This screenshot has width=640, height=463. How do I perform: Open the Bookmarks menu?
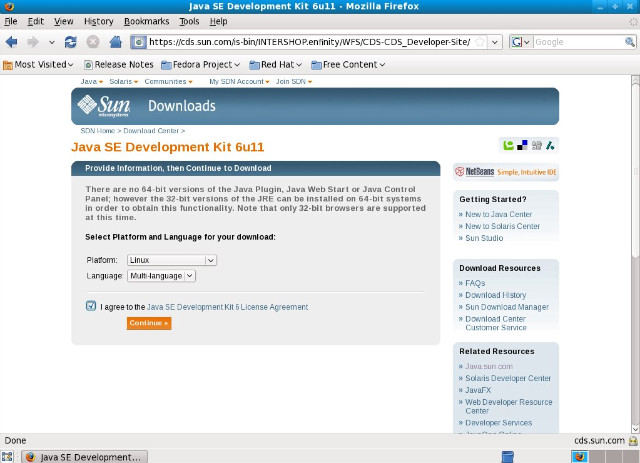pos(147,21)
